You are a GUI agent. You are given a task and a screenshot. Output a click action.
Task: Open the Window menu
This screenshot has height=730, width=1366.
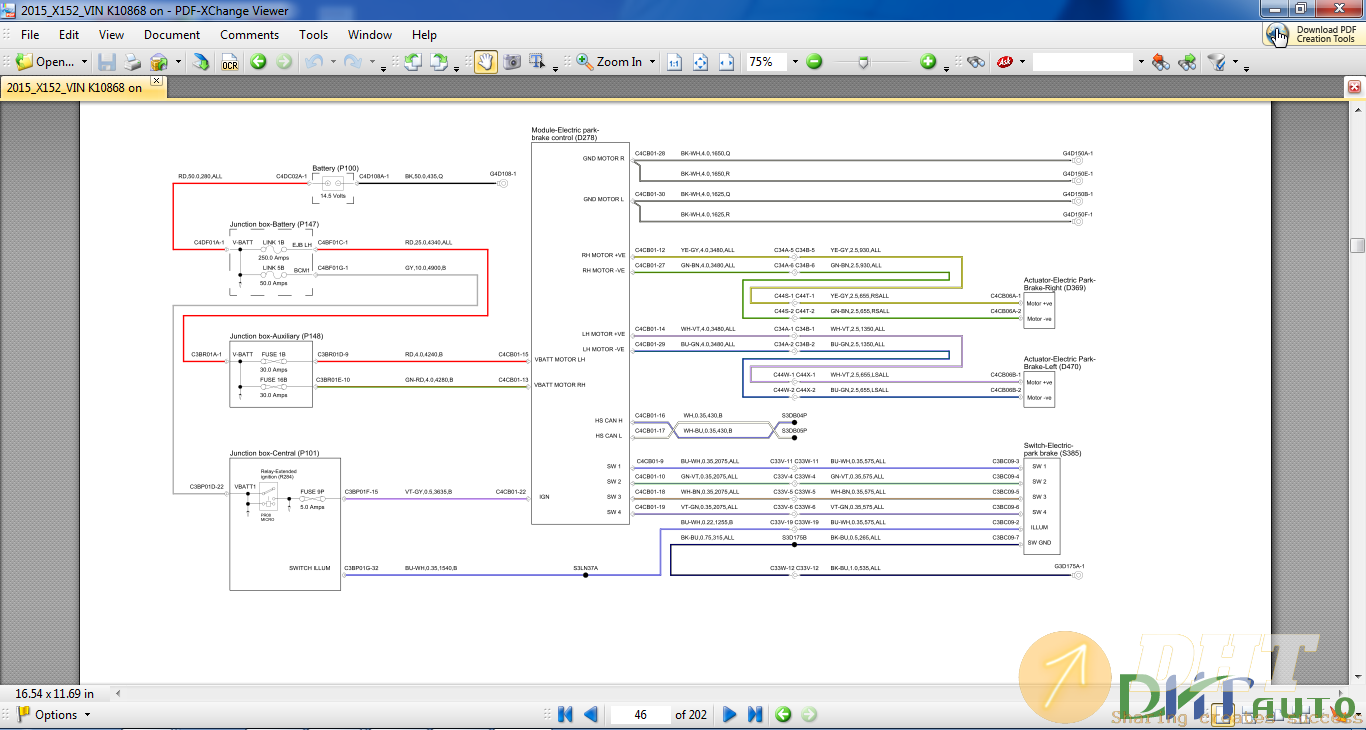370,34
